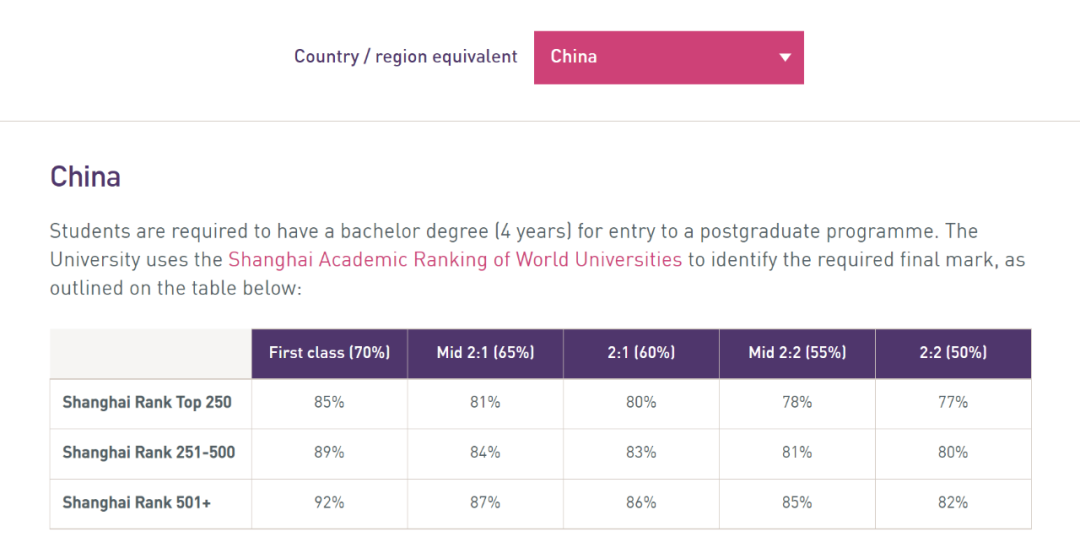Viewport: 1080px width, 548px height.
Task: Click the China section heading
Action: point(85,177)
